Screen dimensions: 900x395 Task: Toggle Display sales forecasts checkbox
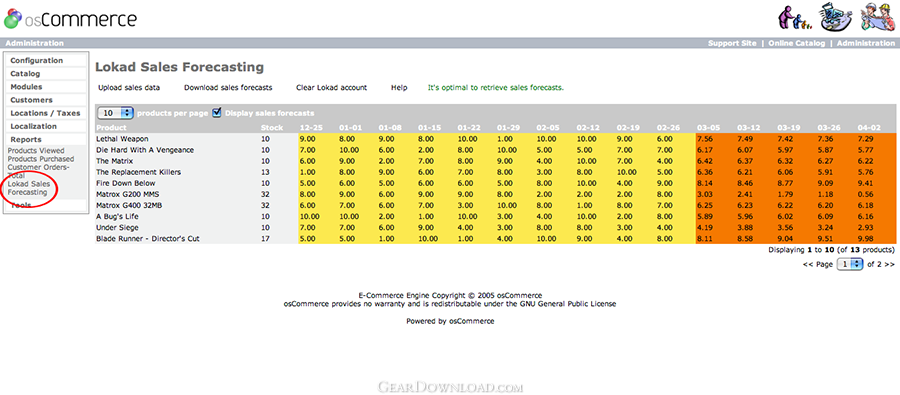click(x=217, y=113)
